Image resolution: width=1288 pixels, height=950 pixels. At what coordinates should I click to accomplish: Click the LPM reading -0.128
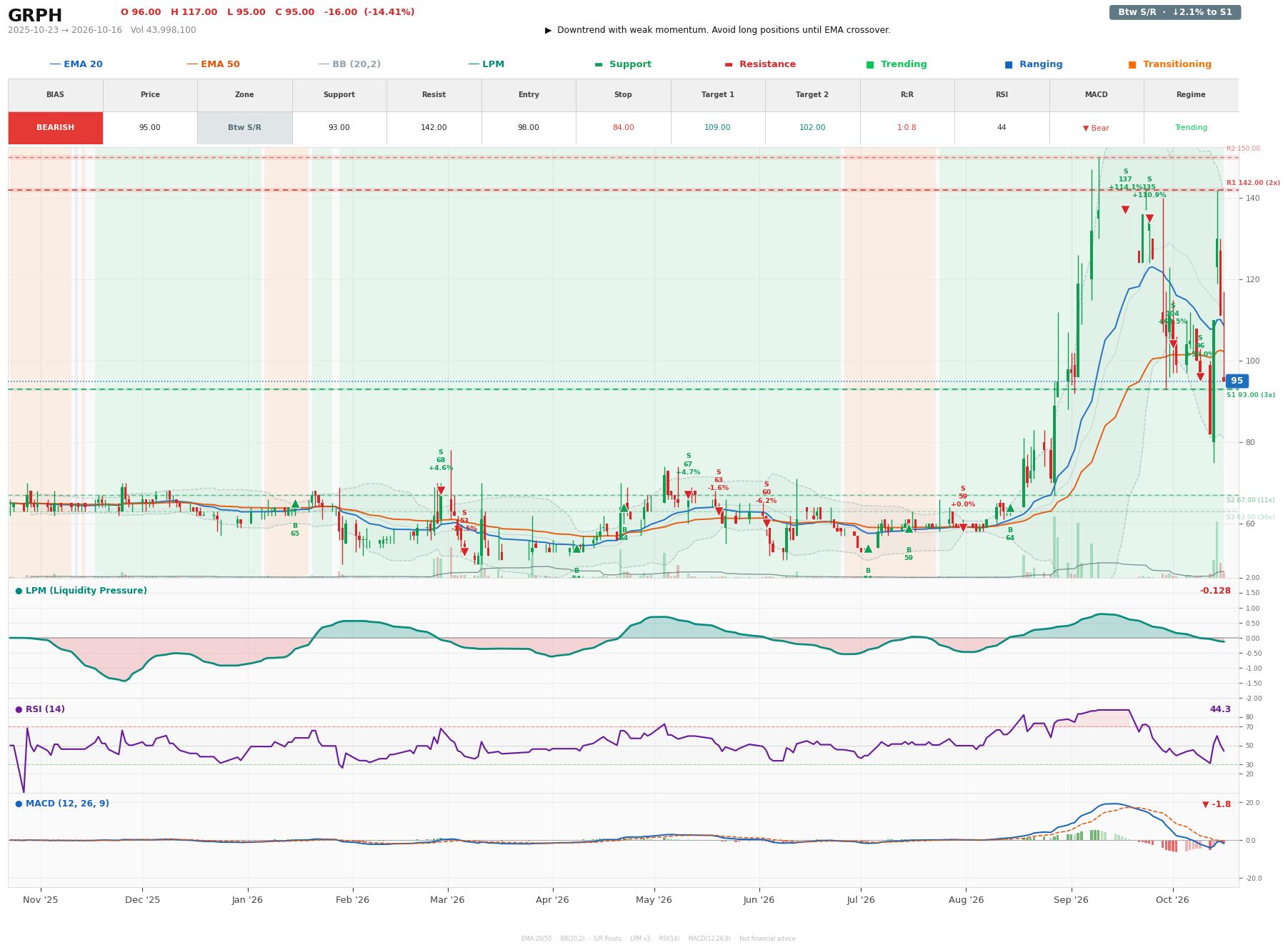(x=1215, y=591)
